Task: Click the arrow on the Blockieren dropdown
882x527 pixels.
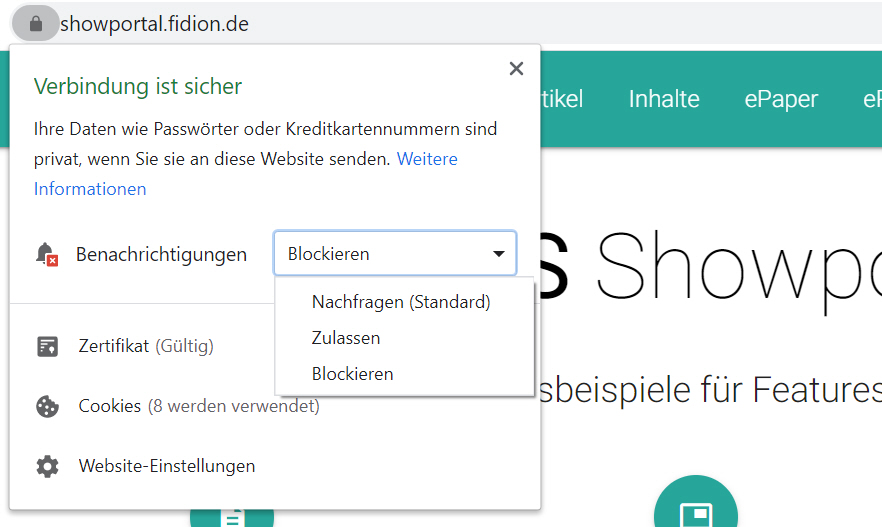Action: pos(499,254)
